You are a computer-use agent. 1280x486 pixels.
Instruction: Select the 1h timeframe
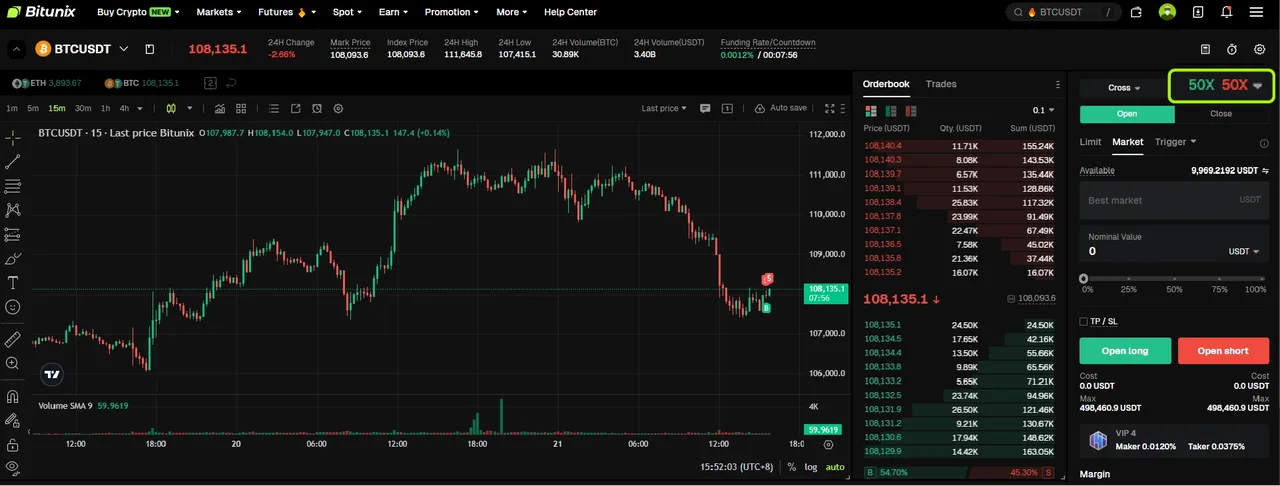pyautogui.click(x=105, y=108)
